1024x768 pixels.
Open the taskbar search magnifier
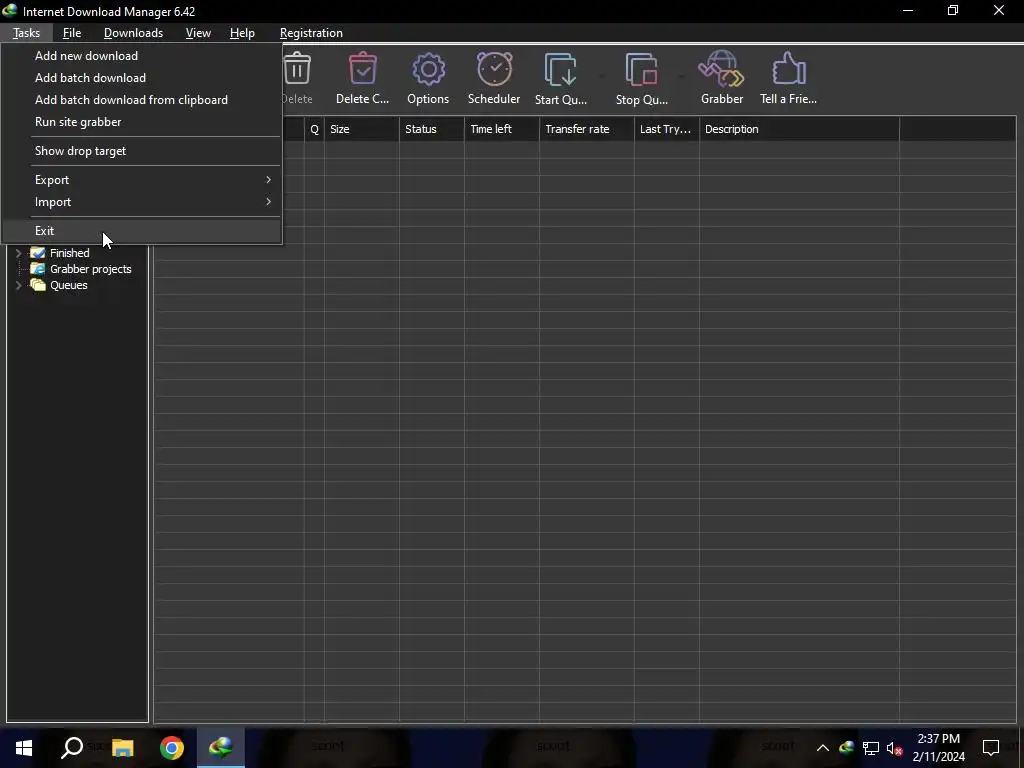pos(72,748)
